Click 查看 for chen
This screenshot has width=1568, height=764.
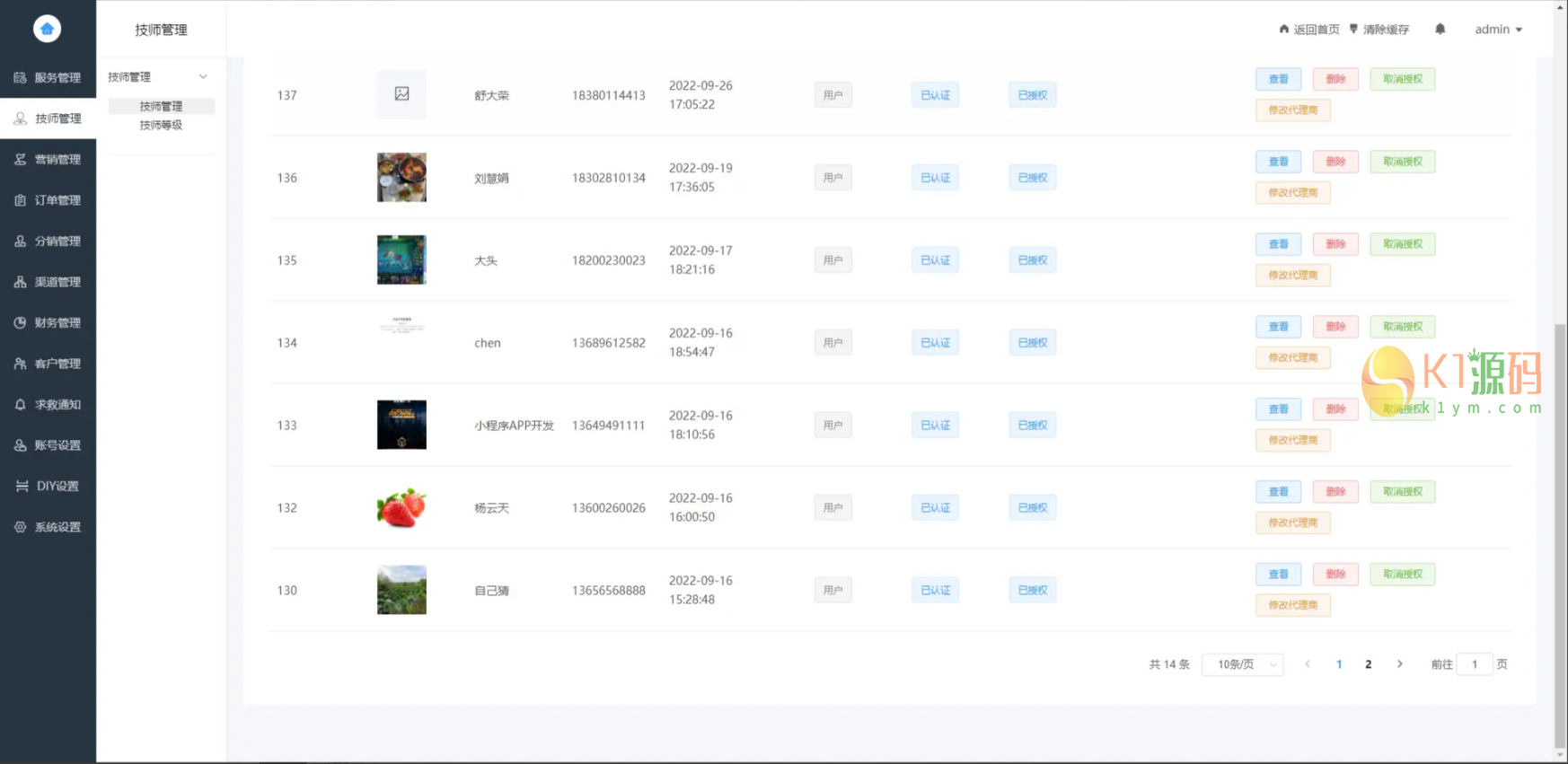1278,327
